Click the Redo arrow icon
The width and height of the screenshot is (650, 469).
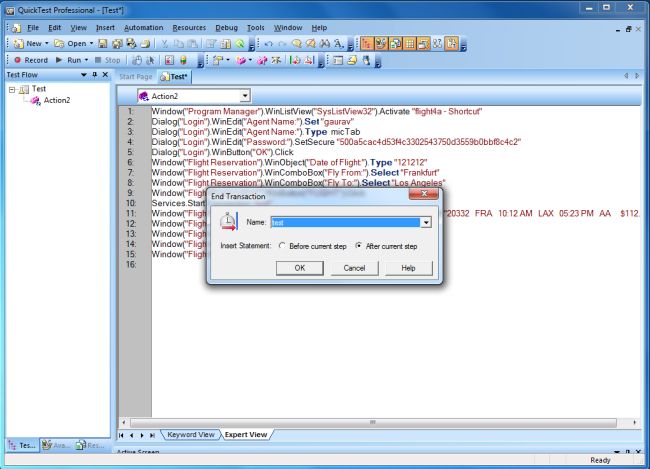click(x=282, y=44)
